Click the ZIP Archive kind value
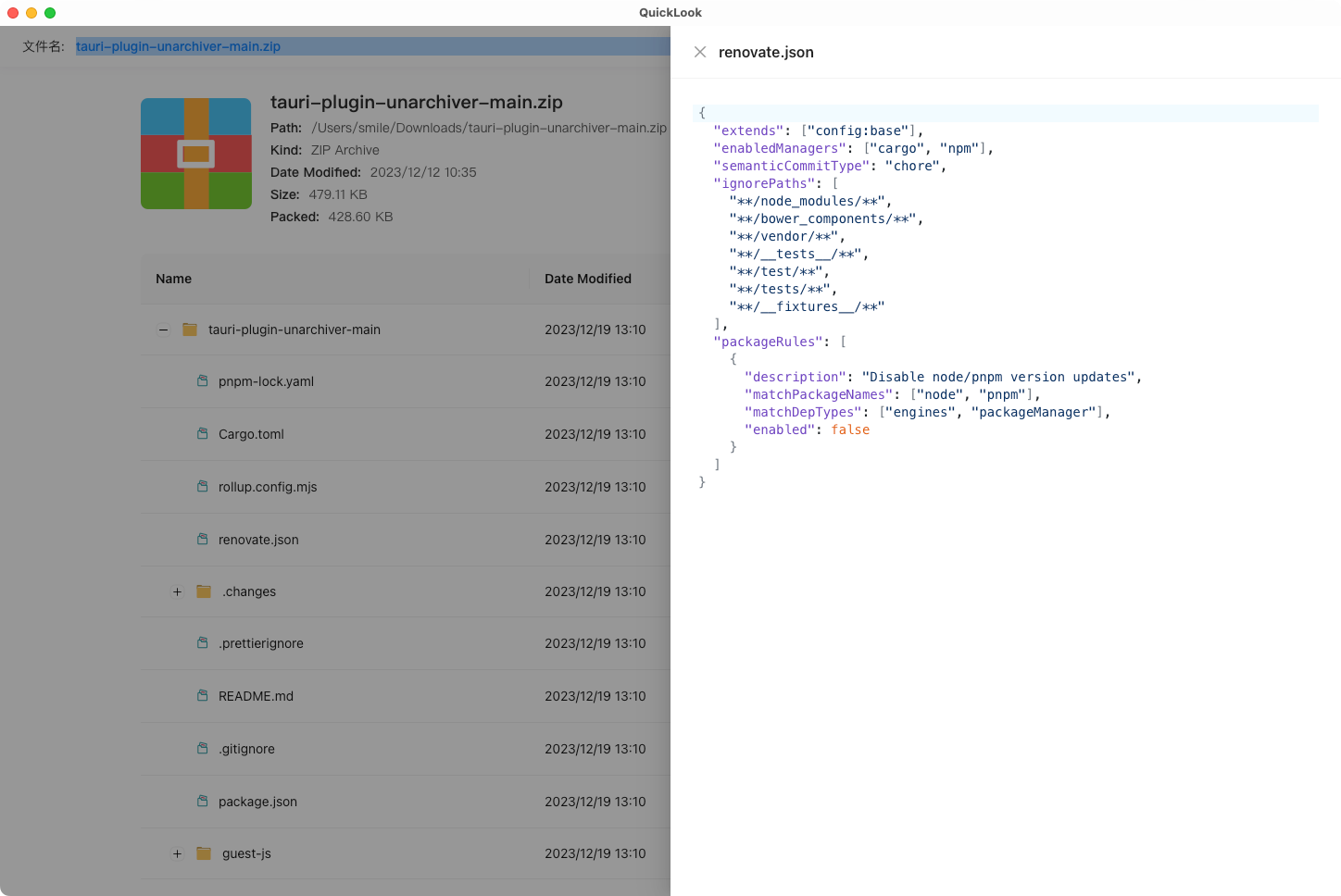This screenshot has width=1341, height=896. (345, 150)
